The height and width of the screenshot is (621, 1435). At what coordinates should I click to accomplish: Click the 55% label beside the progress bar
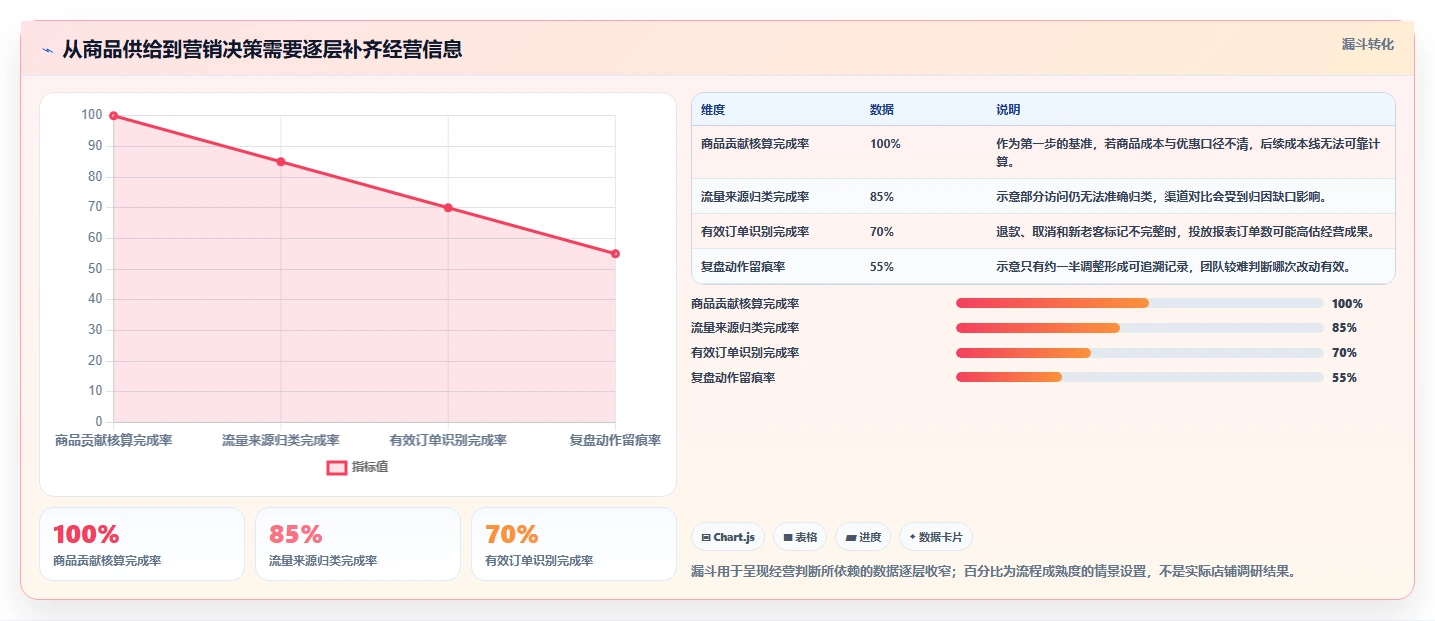(1344, 378)
